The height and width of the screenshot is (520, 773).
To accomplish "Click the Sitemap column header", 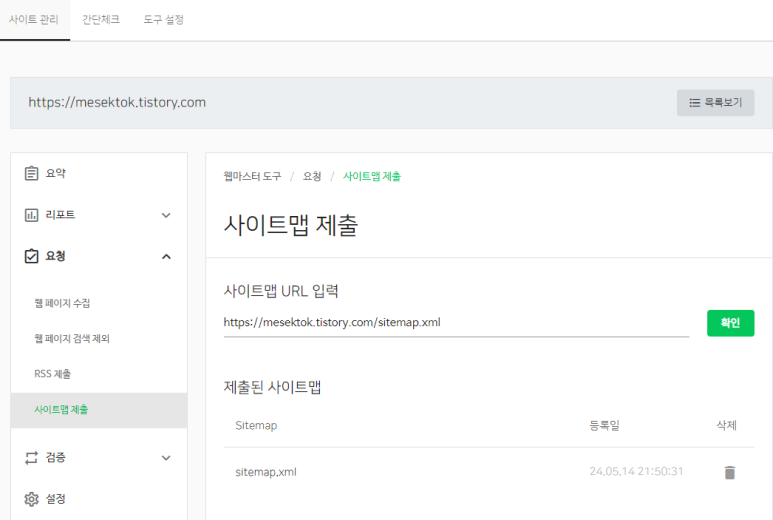I will 256,425.
